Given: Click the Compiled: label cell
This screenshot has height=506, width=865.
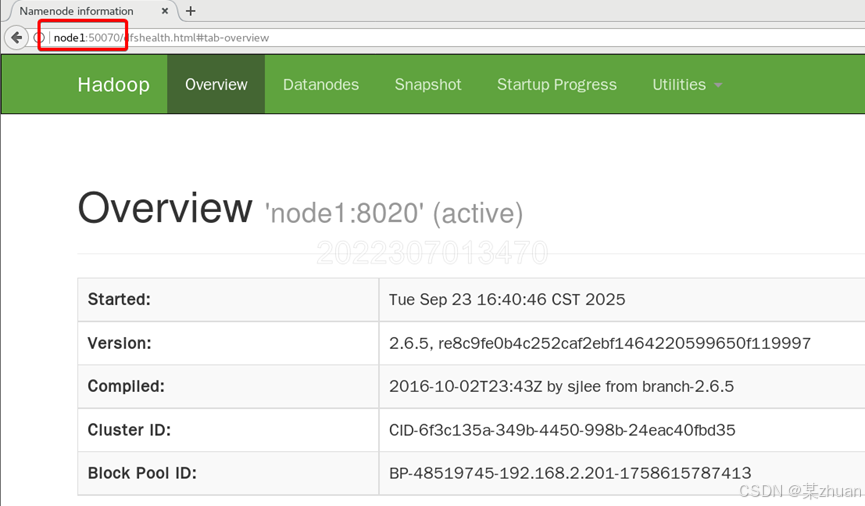Looking at the screenshot, I should pos(228,386).
